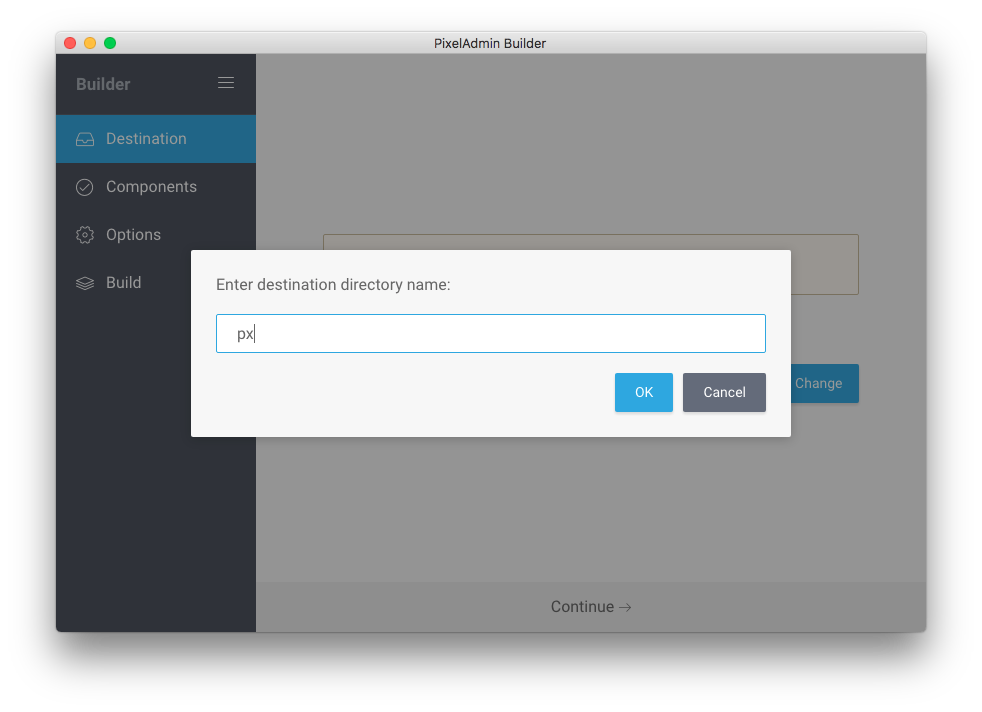Click the Builder heading in the sidebar

[103, 84]
